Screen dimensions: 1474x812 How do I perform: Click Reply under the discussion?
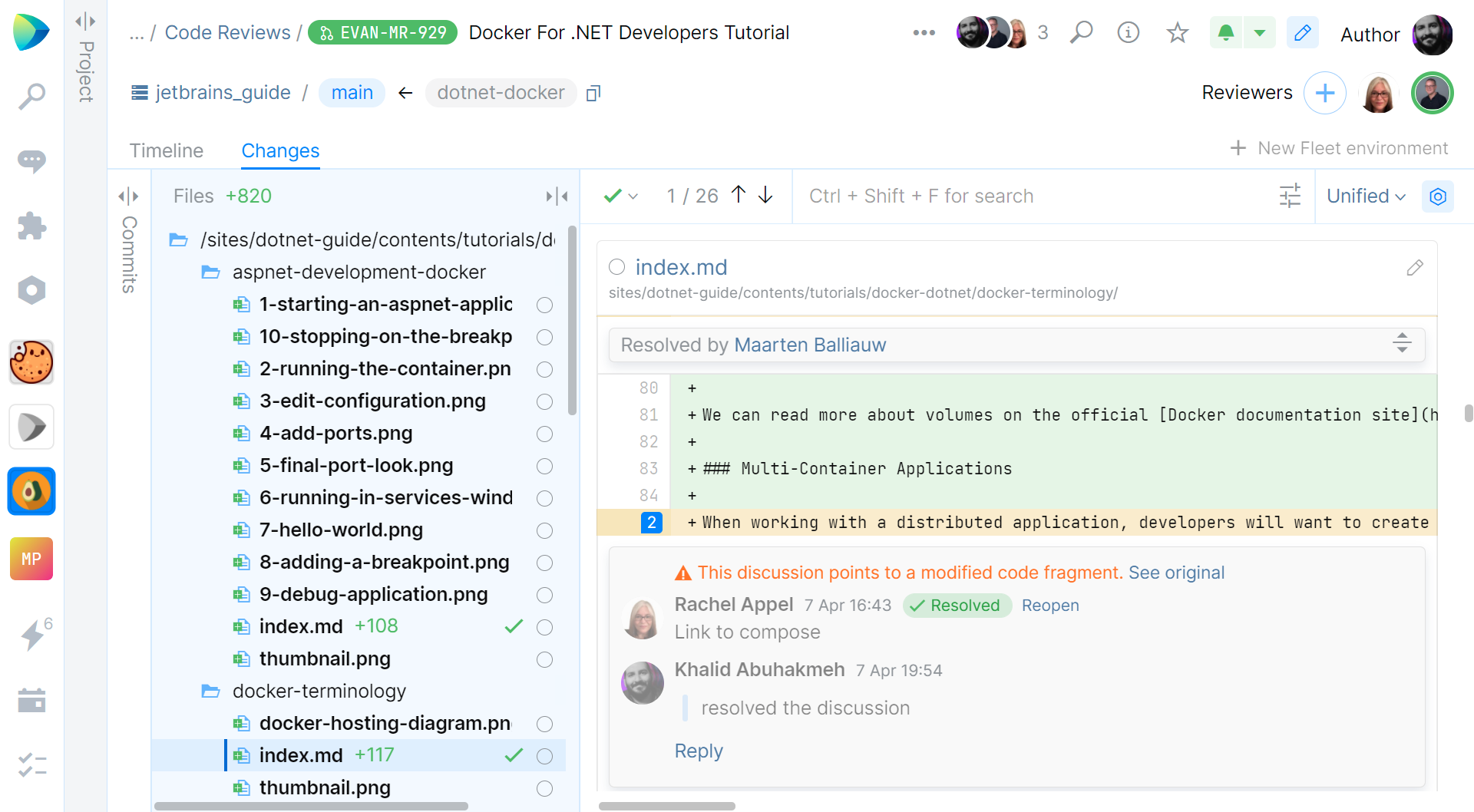(699, 751)
